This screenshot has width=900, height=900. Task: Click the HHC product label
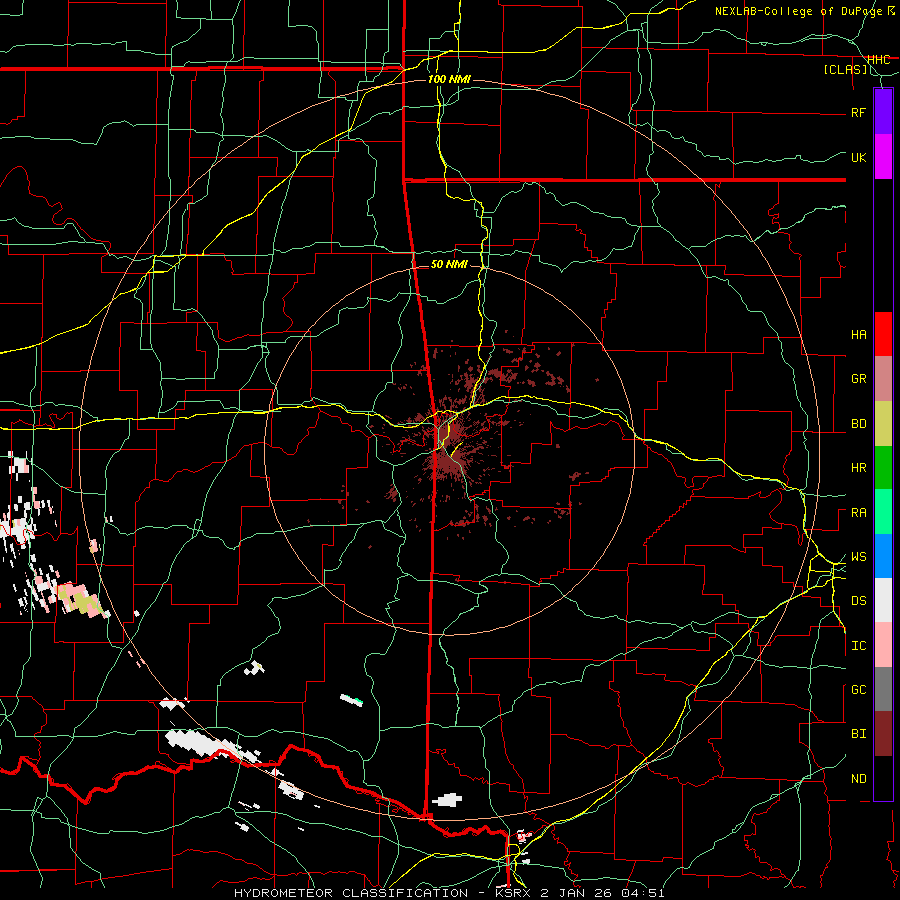click(879, 60)
